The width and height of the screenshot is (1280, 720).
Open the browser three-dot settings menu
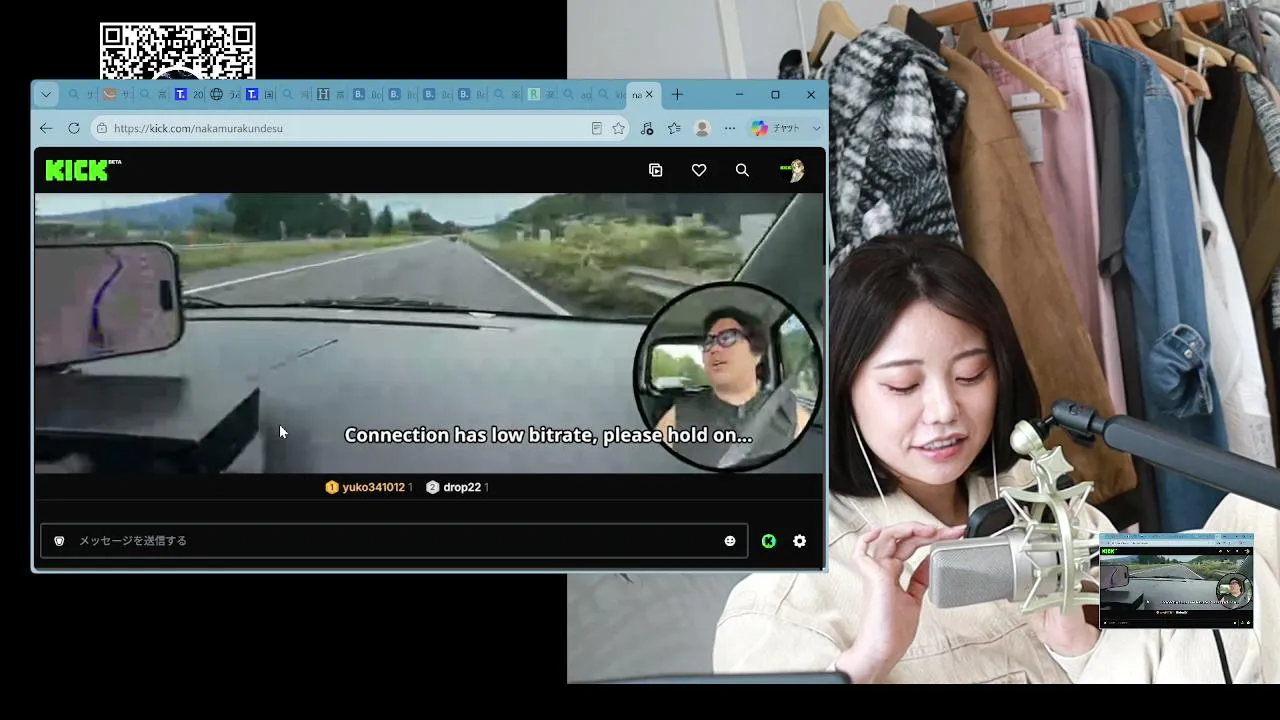pyautogui.click(x=730, y=128)
